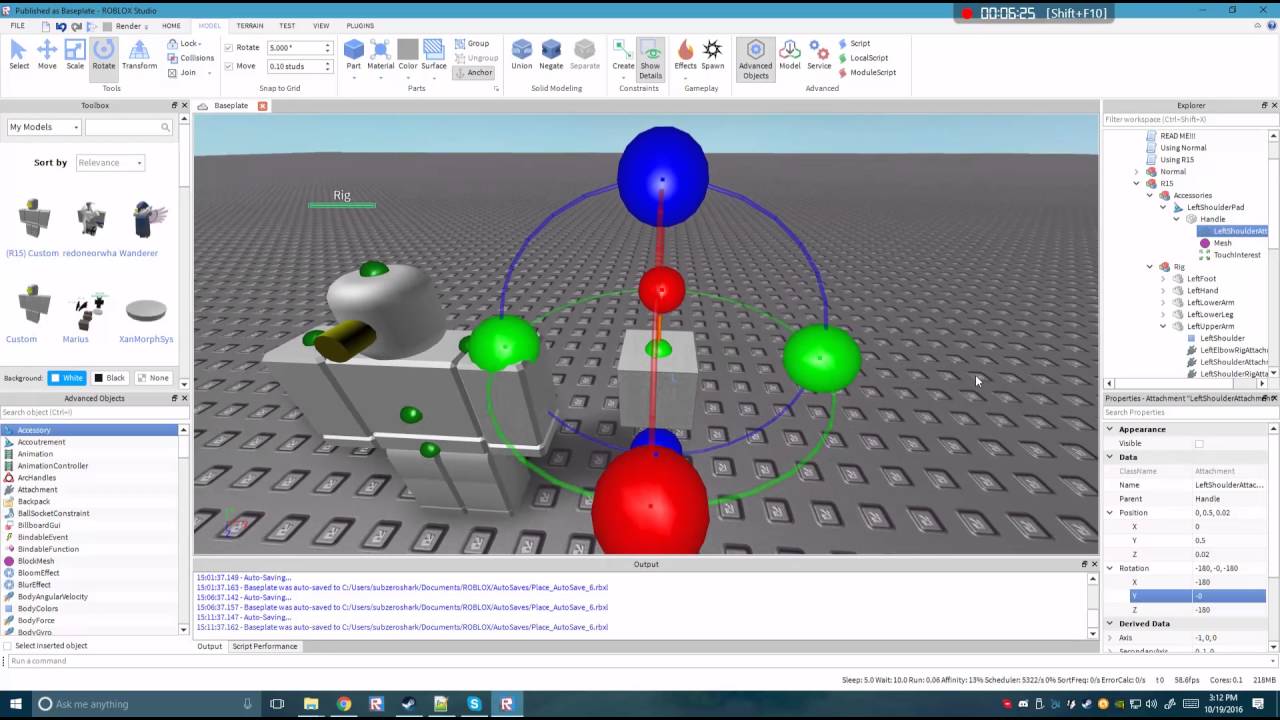
Task: Toggle the Advanced Objects panel button
Action: [755, 60]
